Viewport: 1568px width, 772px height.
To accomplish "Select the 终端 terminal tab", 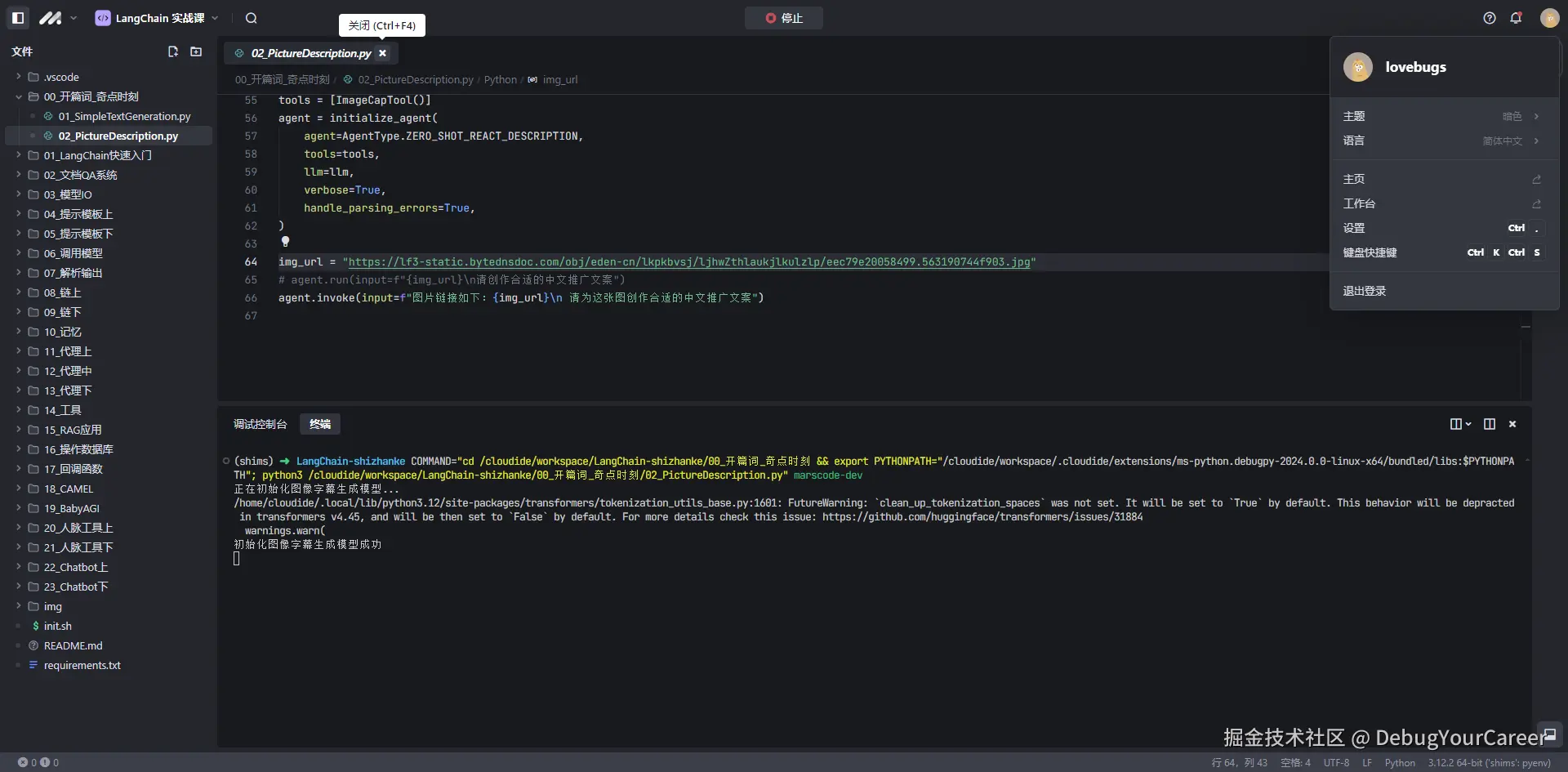I will coord(320,424).
